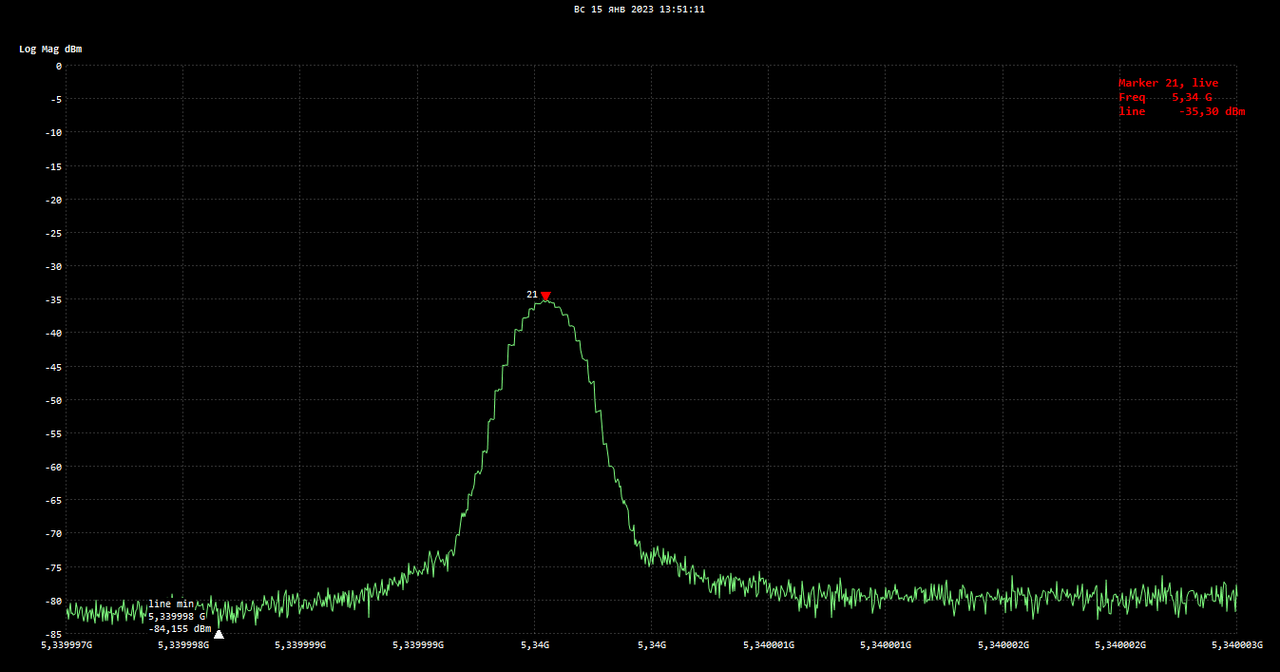
Task: Click the "5,340003G" x-axis end label
Action: [1237, 645]
